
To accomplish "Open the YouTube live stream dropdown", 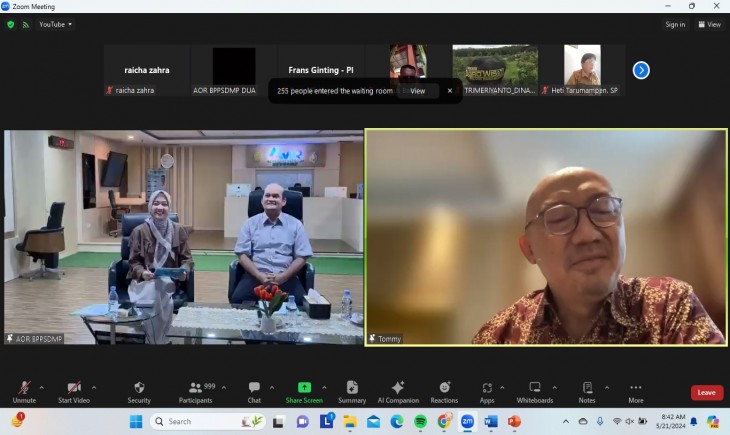I will click(x=55, y=24).
